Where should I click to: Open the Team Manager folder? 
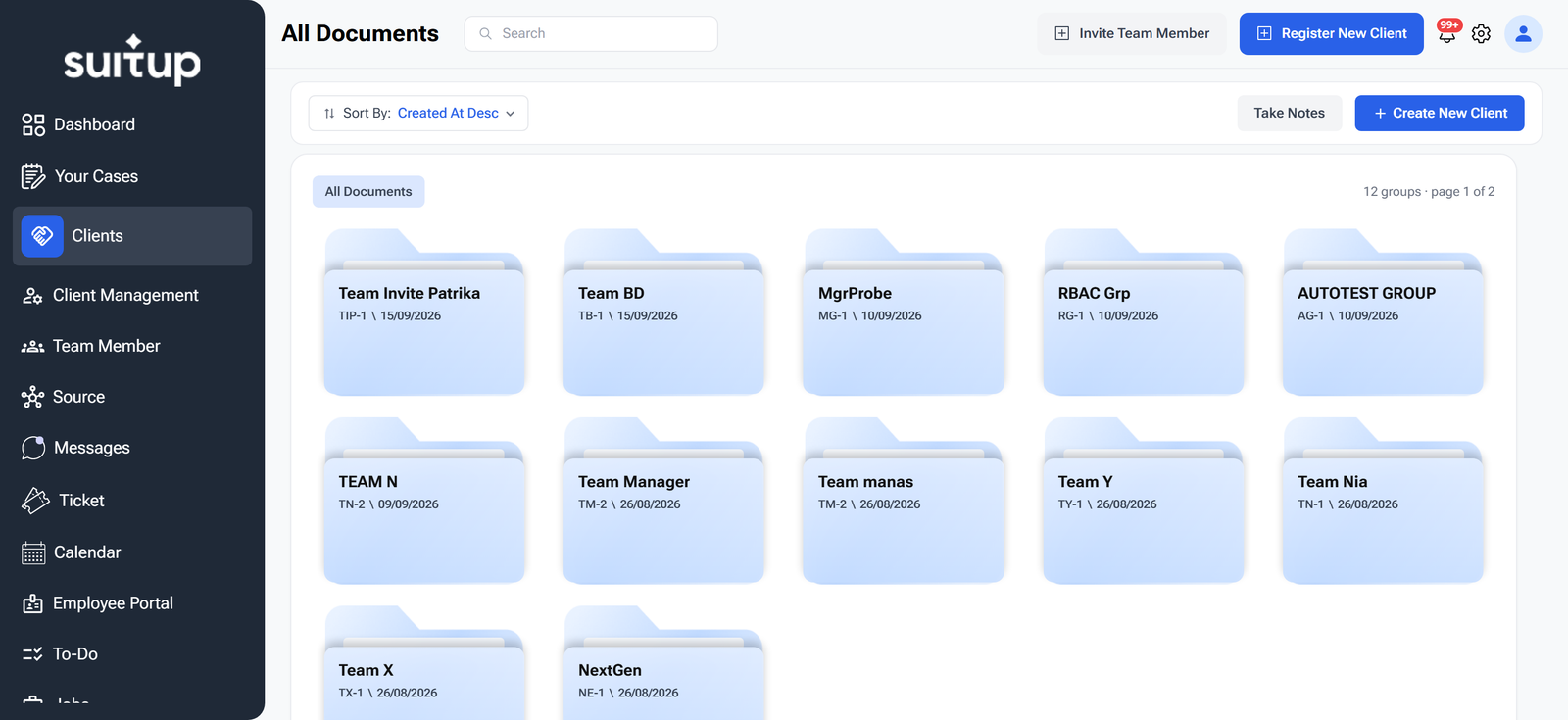(x=663, y=501)
